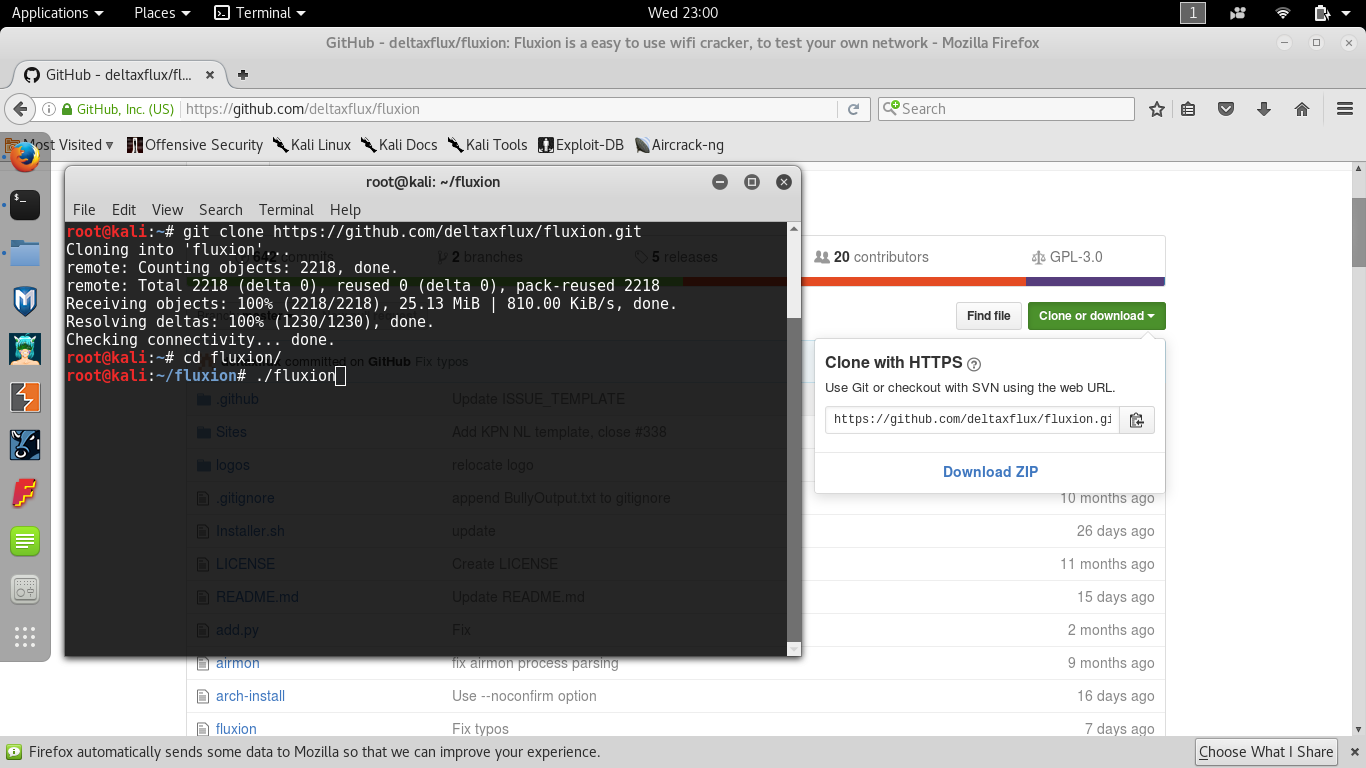Open Firefox downloads arrow icon
The width and height of the screenshot is (1366, 768).
coord(1264,109)
